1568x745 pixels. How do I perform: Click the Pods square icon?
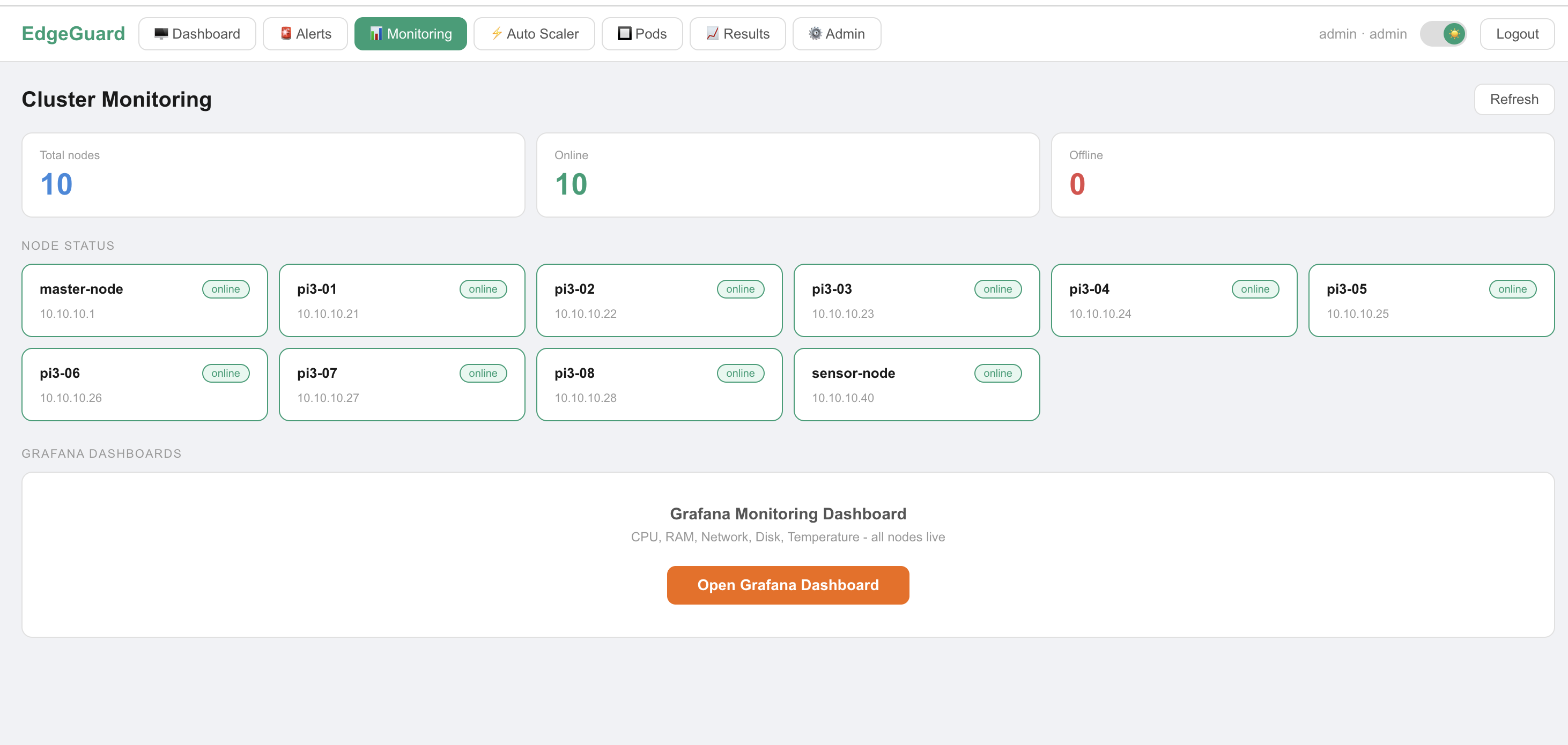[625, 34]
